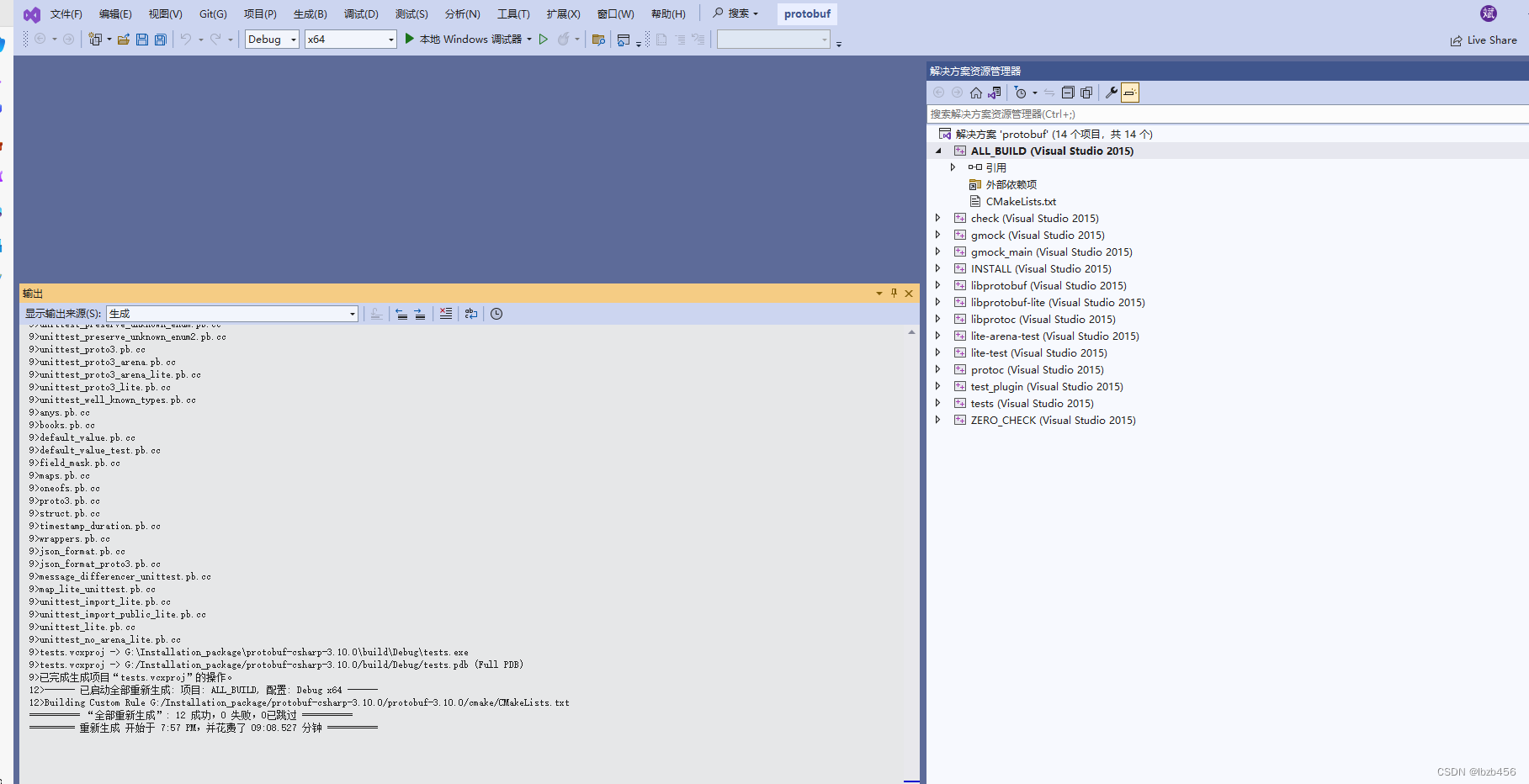Viewport: 1529px width, 784px height.
Task: Expand the protoc project node
Action: pyautogui.click(x=938, y=369)
